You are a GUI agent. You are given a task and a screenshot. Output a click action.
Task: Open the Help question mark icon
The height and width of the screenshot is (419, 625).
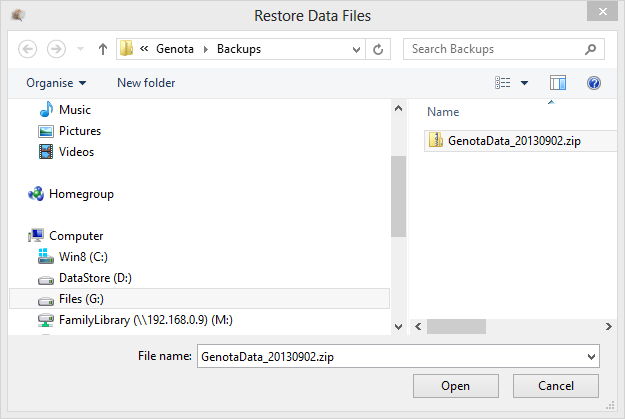pyautogui.click(x=593, y=83)
